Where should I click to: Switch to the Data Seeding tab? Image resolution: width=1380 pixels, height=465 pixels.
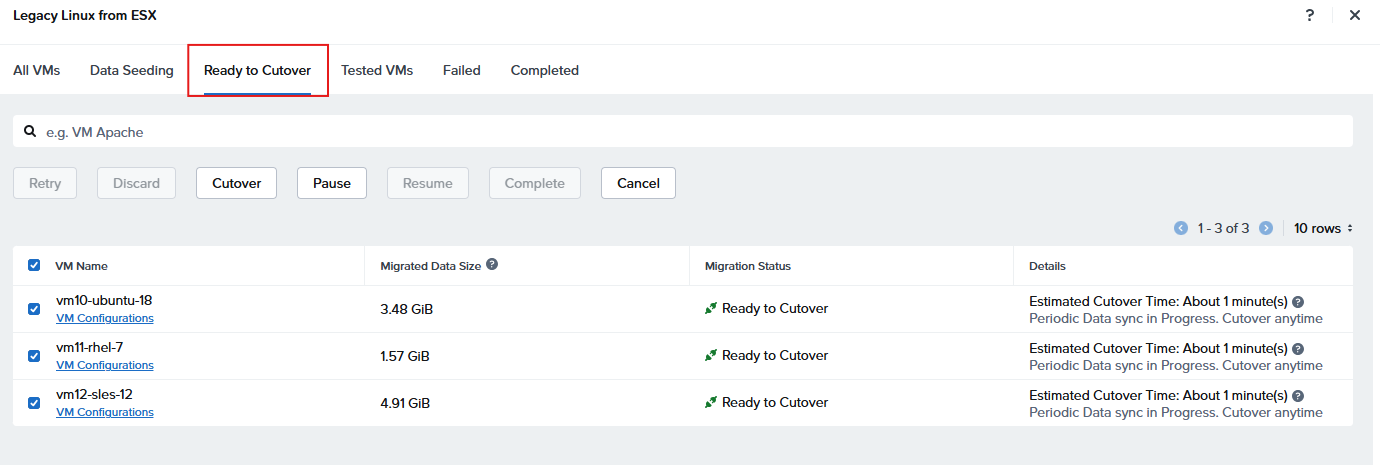(132, 71)
